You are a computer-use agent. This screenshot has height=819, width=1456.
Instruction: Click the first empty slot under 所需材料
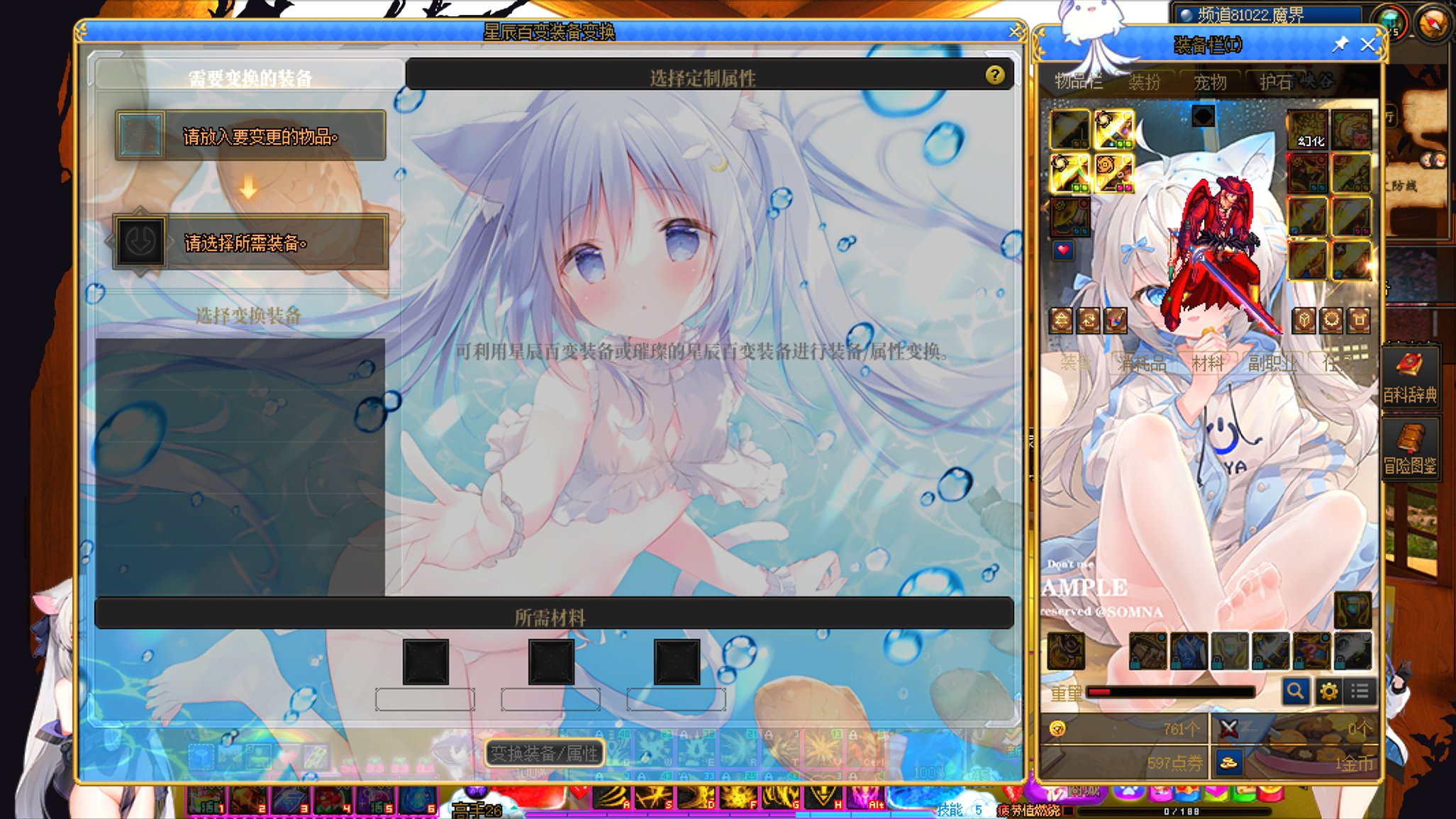[x=426, y=662]
